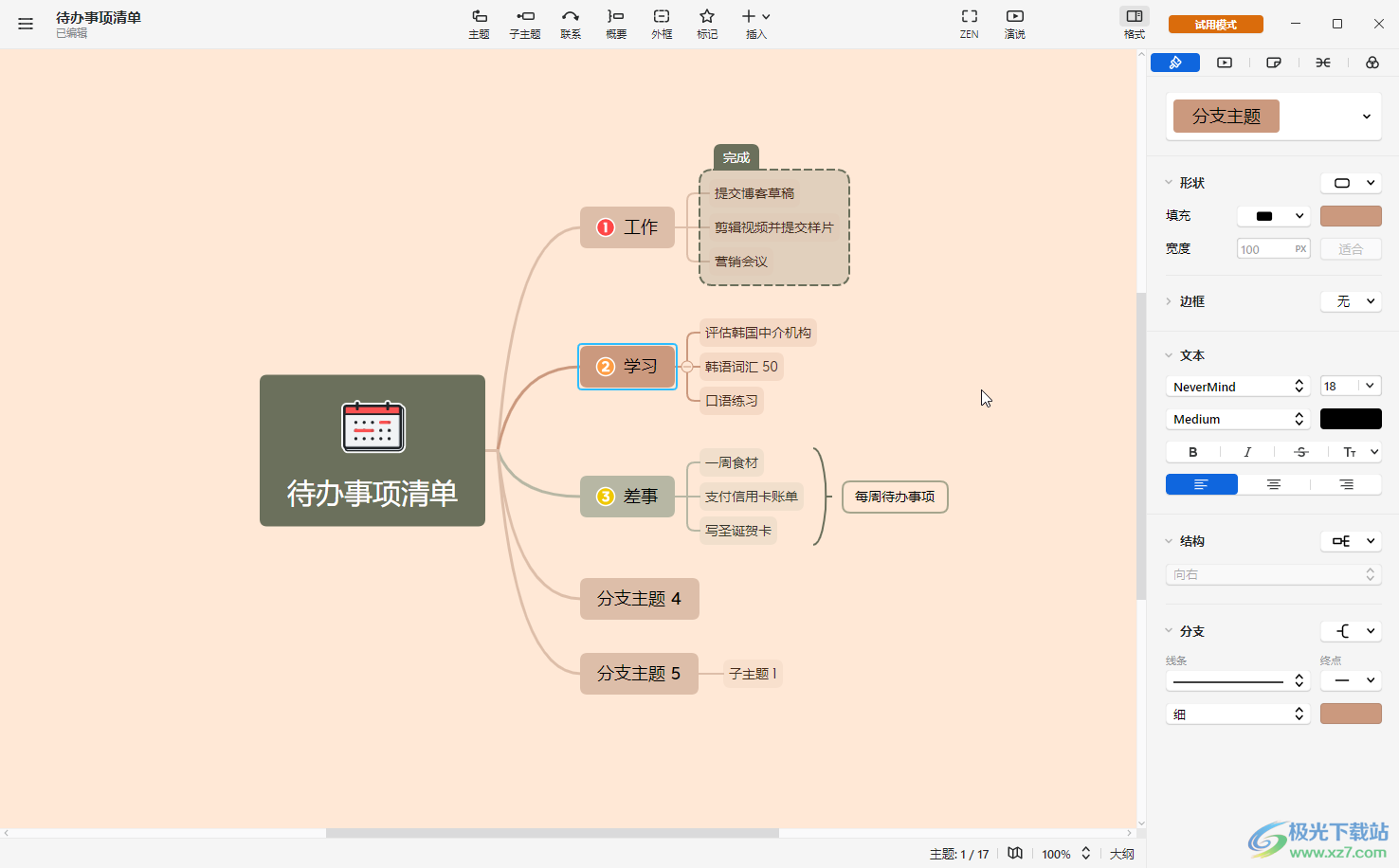Open the line thickness 细 selector
Viewport: 1399px width, 868px height.
[x=1238, y=714]
